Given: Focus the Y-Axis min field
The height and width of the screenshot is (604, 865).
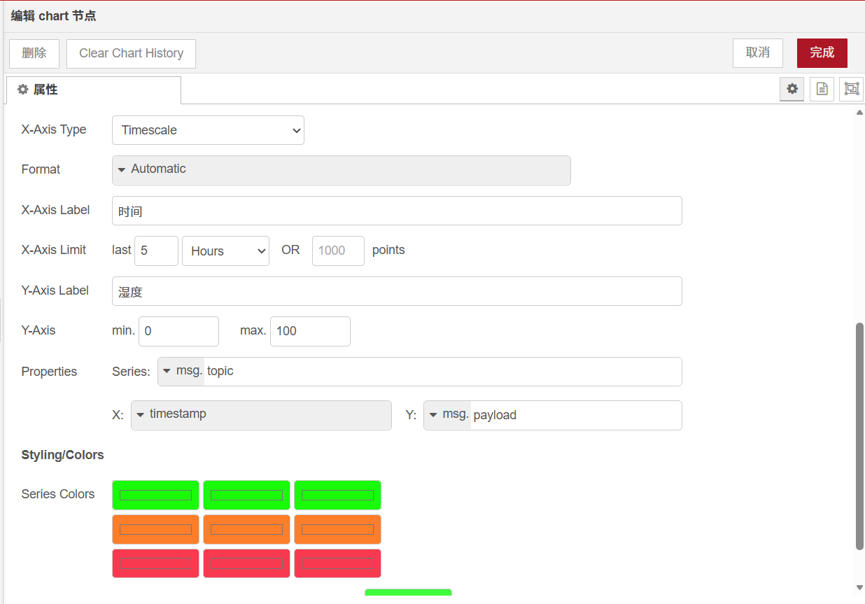Looking at the screenshot, I should (178, 331).
